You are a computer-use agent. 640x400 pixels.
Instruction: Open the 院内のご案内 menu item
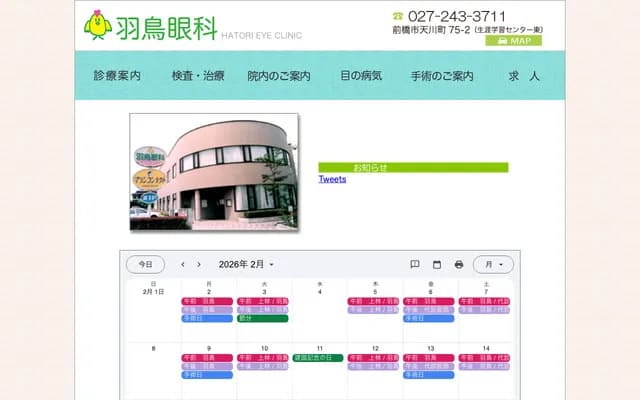pyautogui.click(x=279, y=76)
